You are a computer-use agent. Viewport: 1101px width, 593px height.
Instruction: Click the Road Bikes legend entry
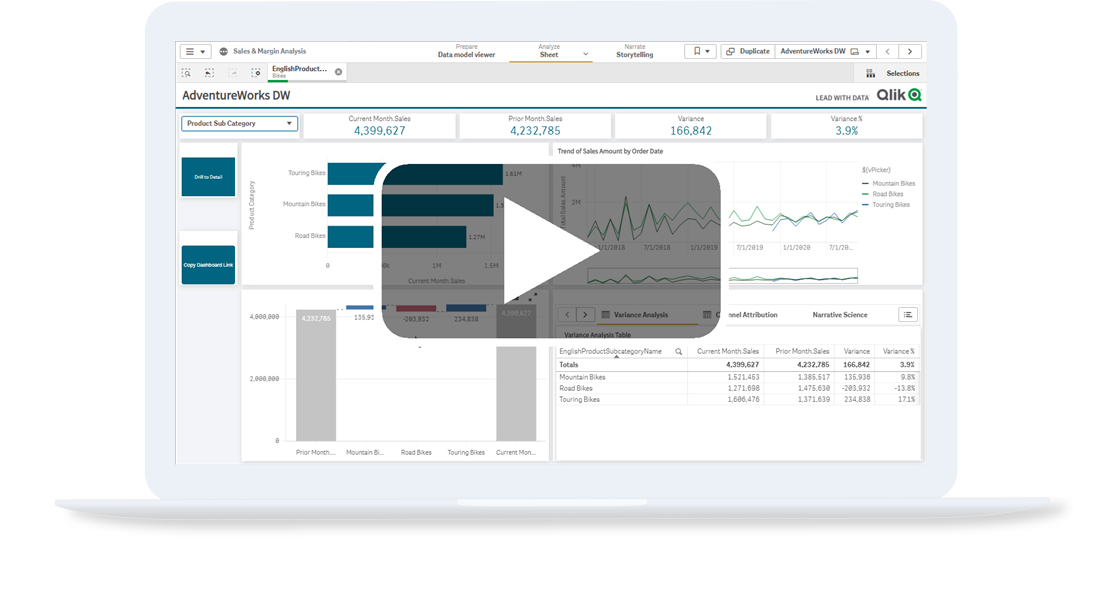(x=883, y=194)
